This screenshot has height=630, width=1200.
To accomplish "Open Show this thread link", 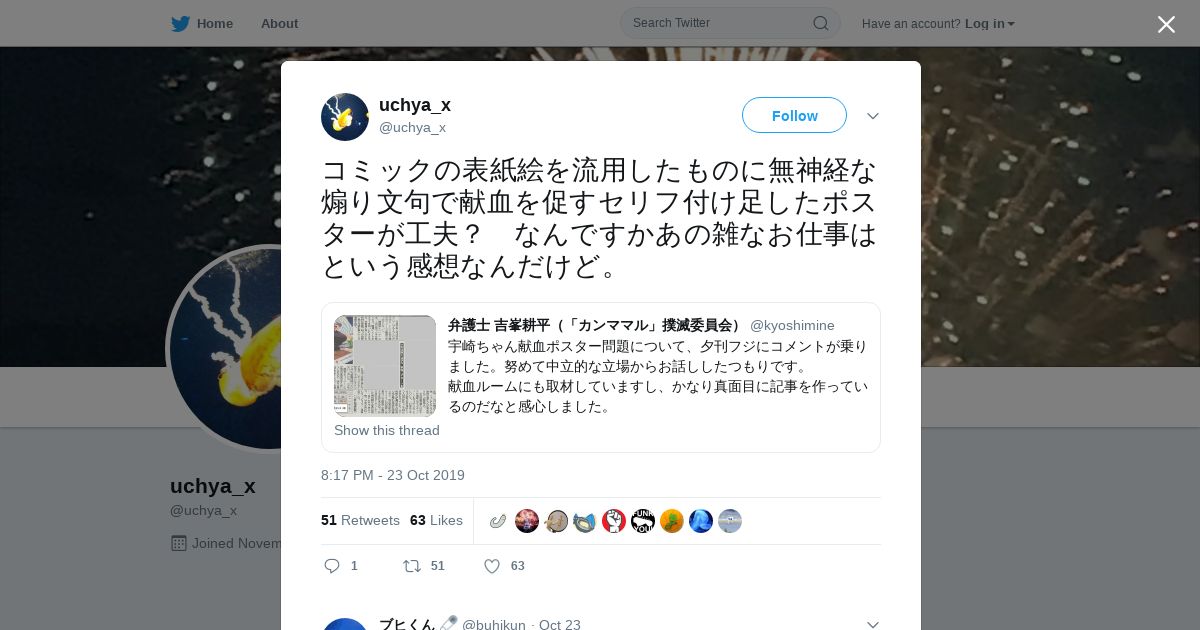I will pos(387,430).
